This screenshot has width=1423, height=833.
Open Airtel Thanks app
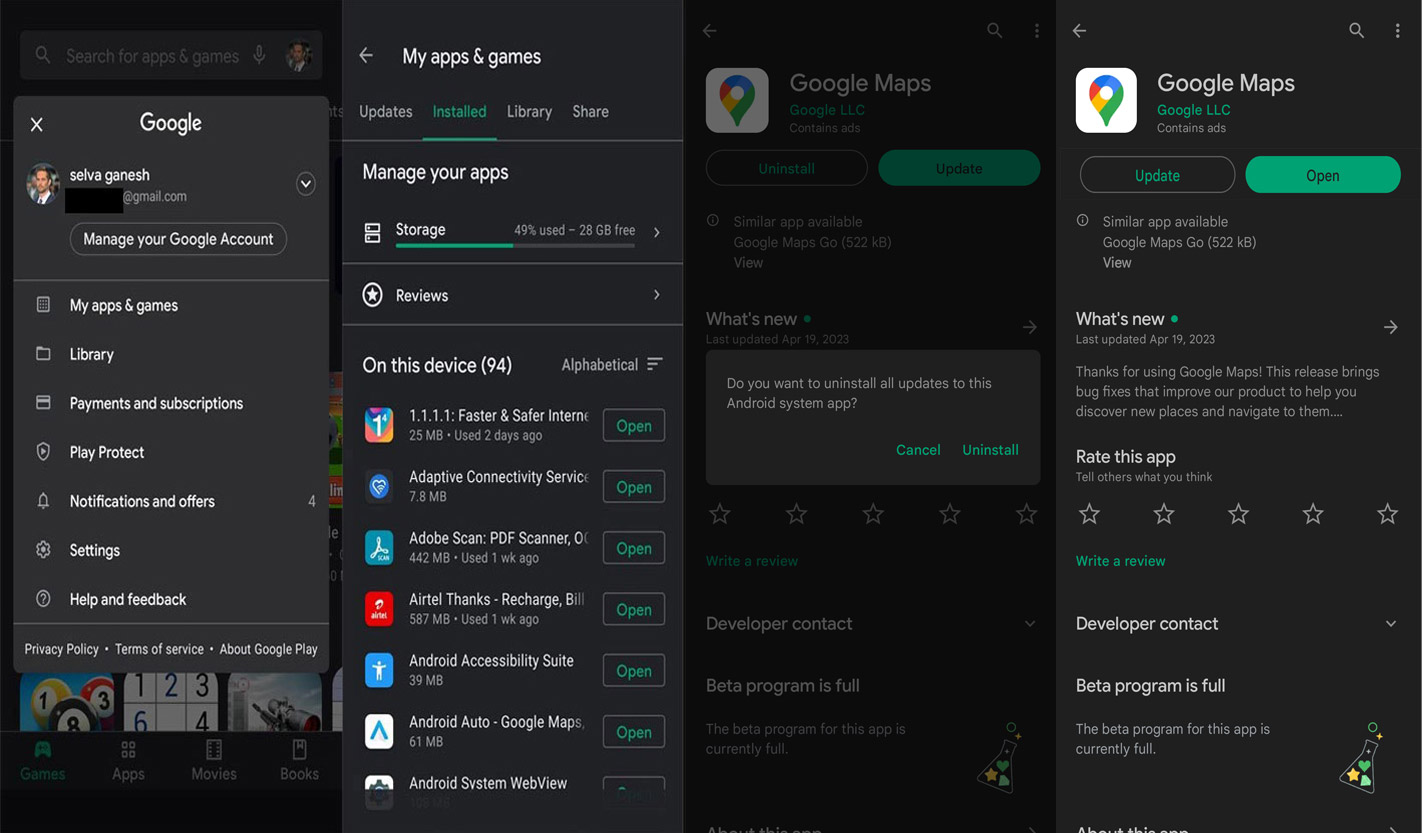click(634, 610)
